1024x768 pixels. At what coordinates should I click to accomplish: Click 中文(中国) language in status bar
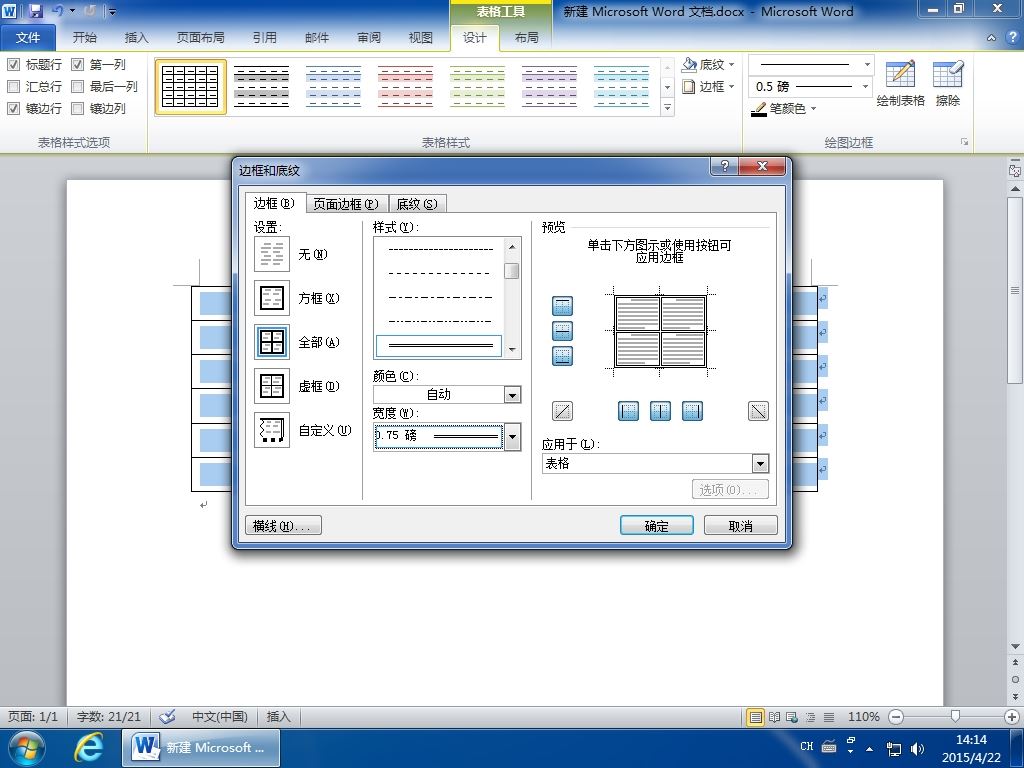(x=219, y=716)
